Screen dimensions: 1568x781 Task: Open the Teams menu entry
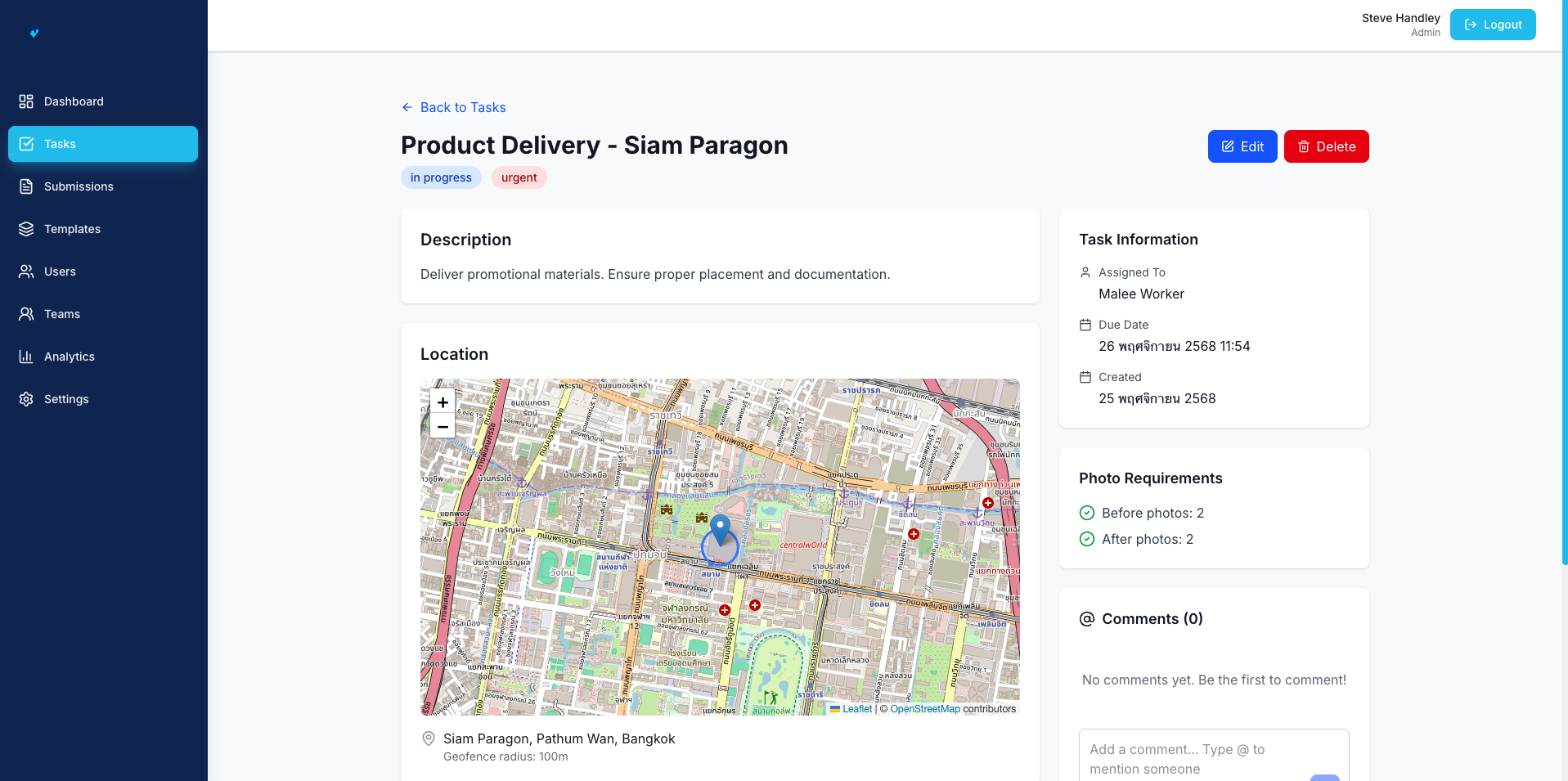[62, 314]
